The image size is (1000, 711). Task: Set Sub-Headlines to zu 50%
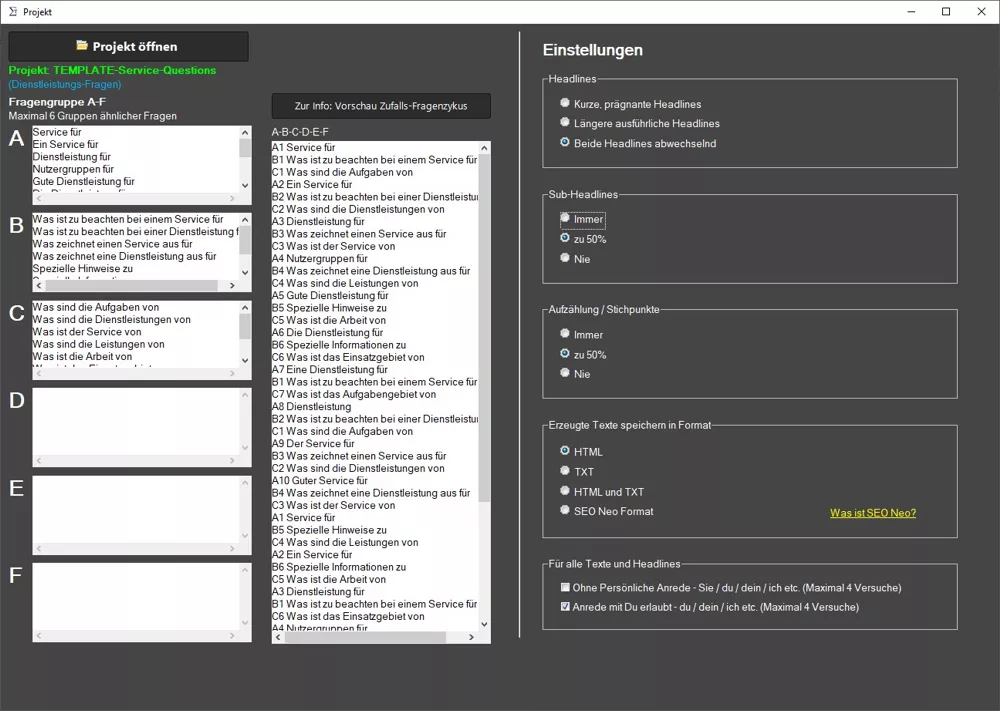pos(583,239)
